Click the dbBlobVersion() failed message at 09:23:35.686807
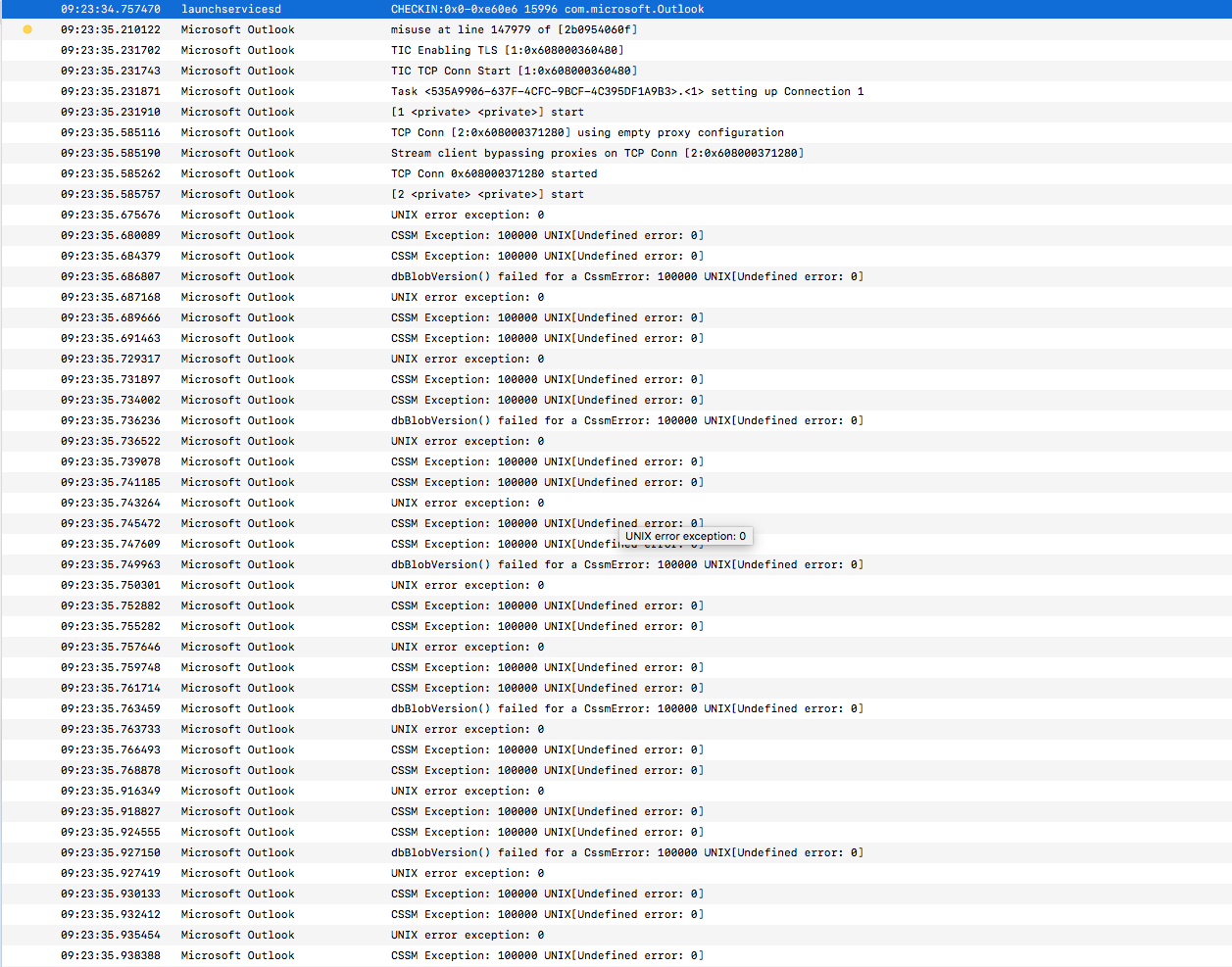This screenshot has width=1232, height=967. coord(627,276)
